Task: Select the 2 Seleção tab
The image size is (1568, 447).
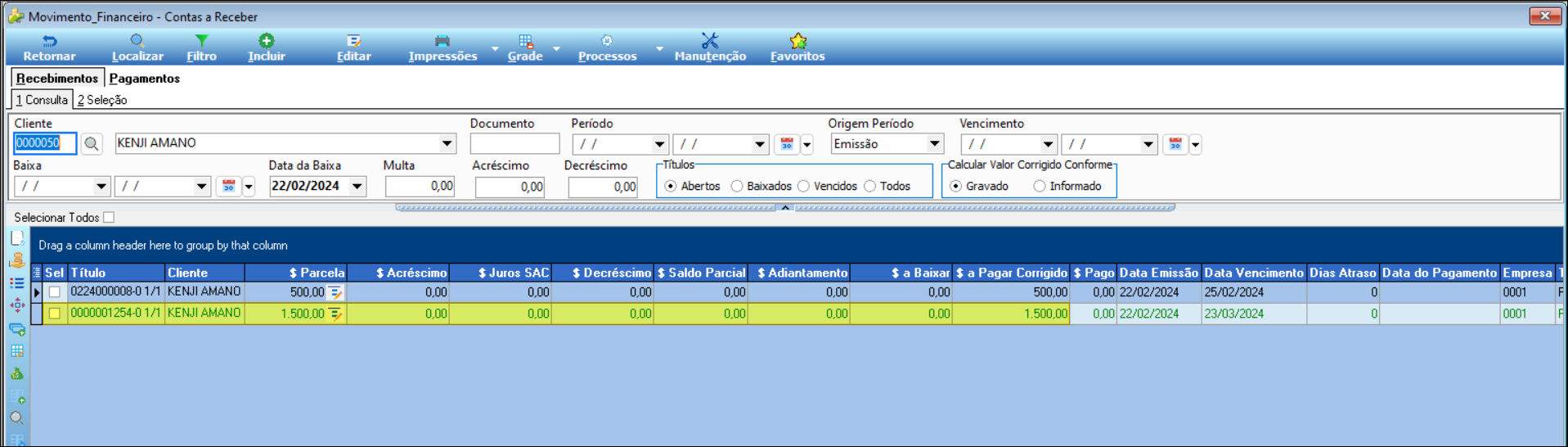Action: pyautogui.click(x=102, y=100)
